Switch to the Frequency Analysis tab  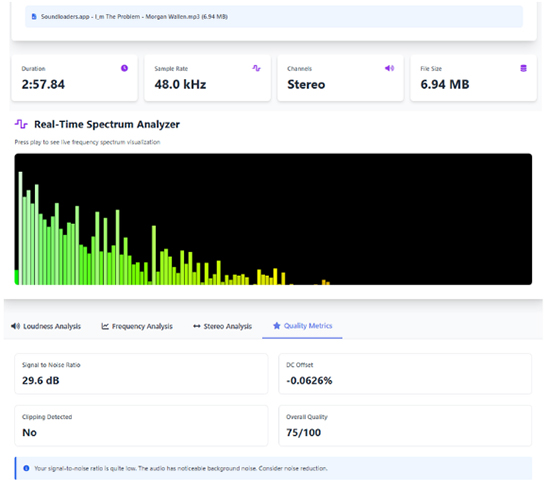[137, 326]
